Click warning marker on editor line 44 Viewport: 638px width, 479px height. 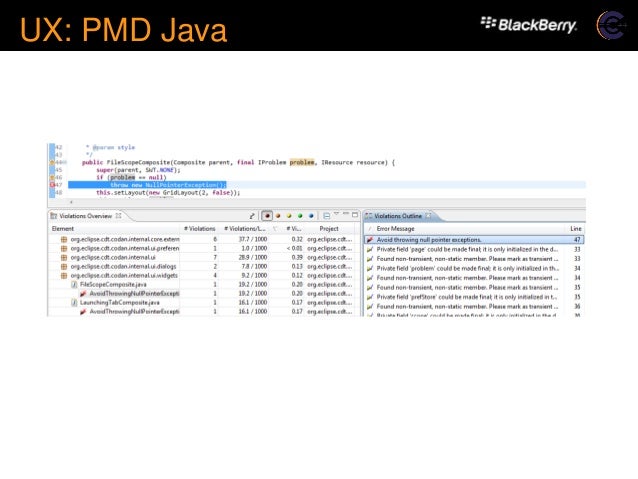(52, 162)
